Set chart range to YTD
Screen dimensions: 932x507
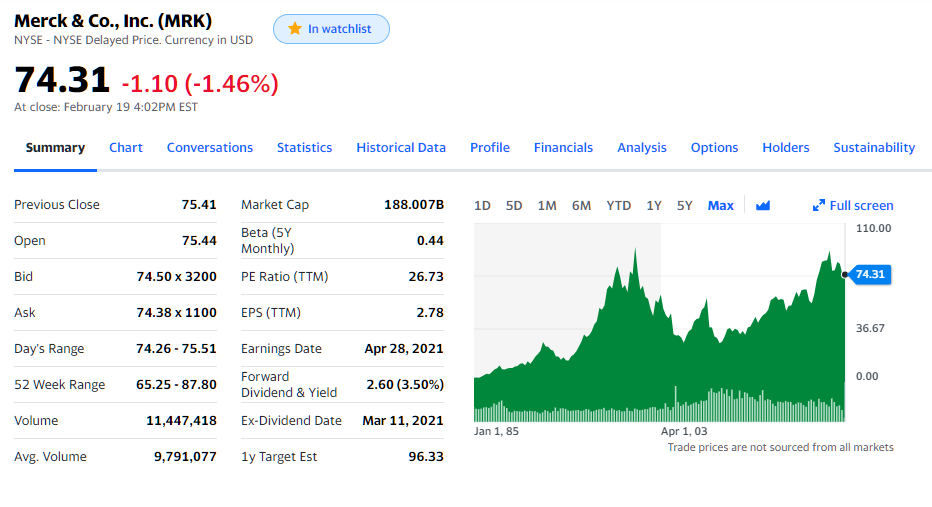[x=619, y=206]
